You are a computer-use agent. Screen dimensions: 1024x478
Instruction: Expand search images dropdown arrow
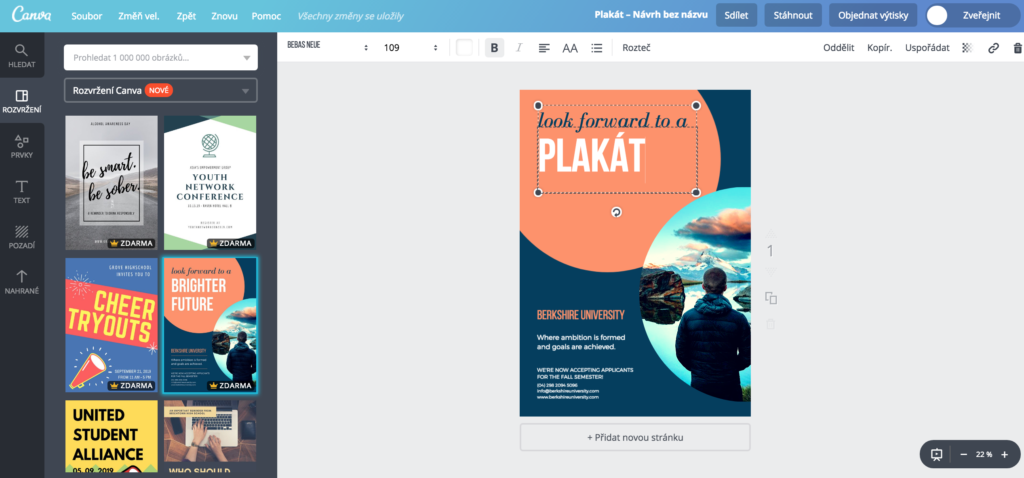point(246,58)
